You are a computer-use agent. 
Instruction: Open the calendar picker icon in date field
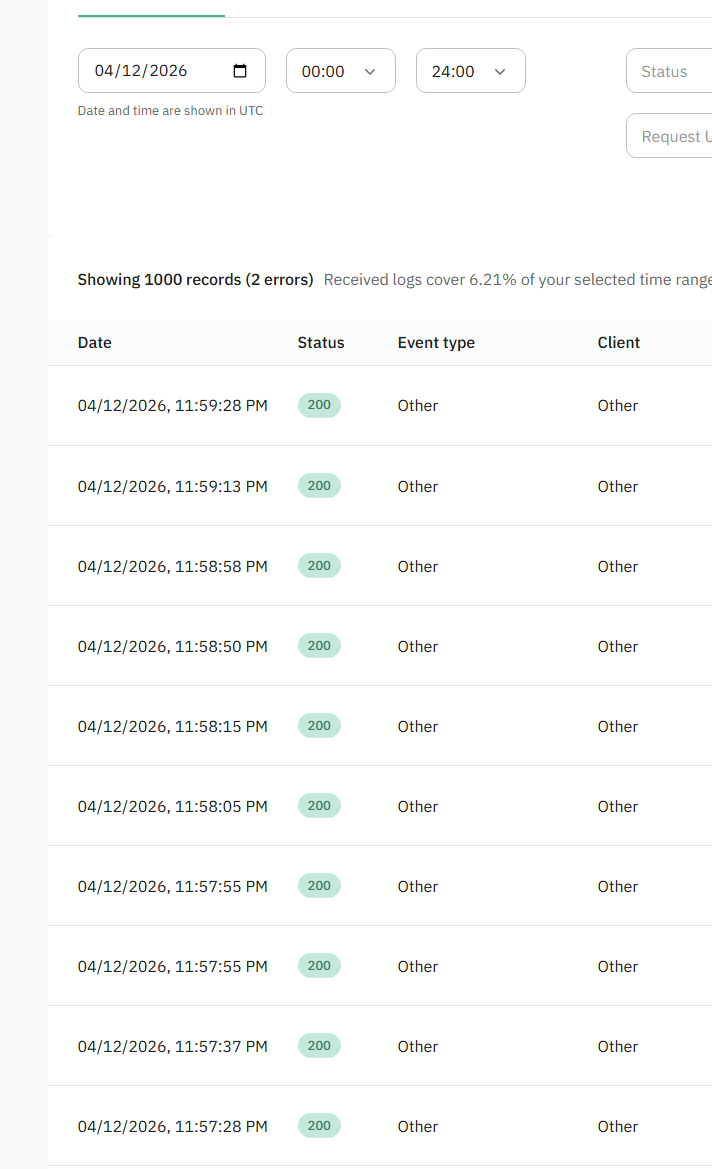[240, 71]
